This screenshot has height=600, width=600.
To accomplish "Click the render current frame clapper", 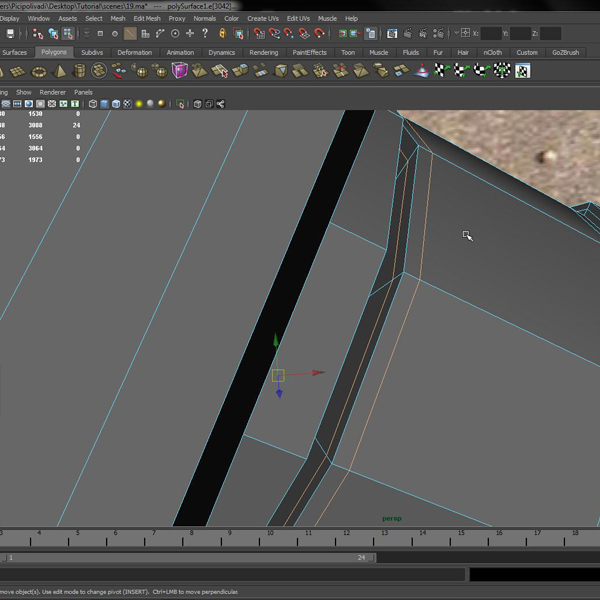I will pos(408,34).
